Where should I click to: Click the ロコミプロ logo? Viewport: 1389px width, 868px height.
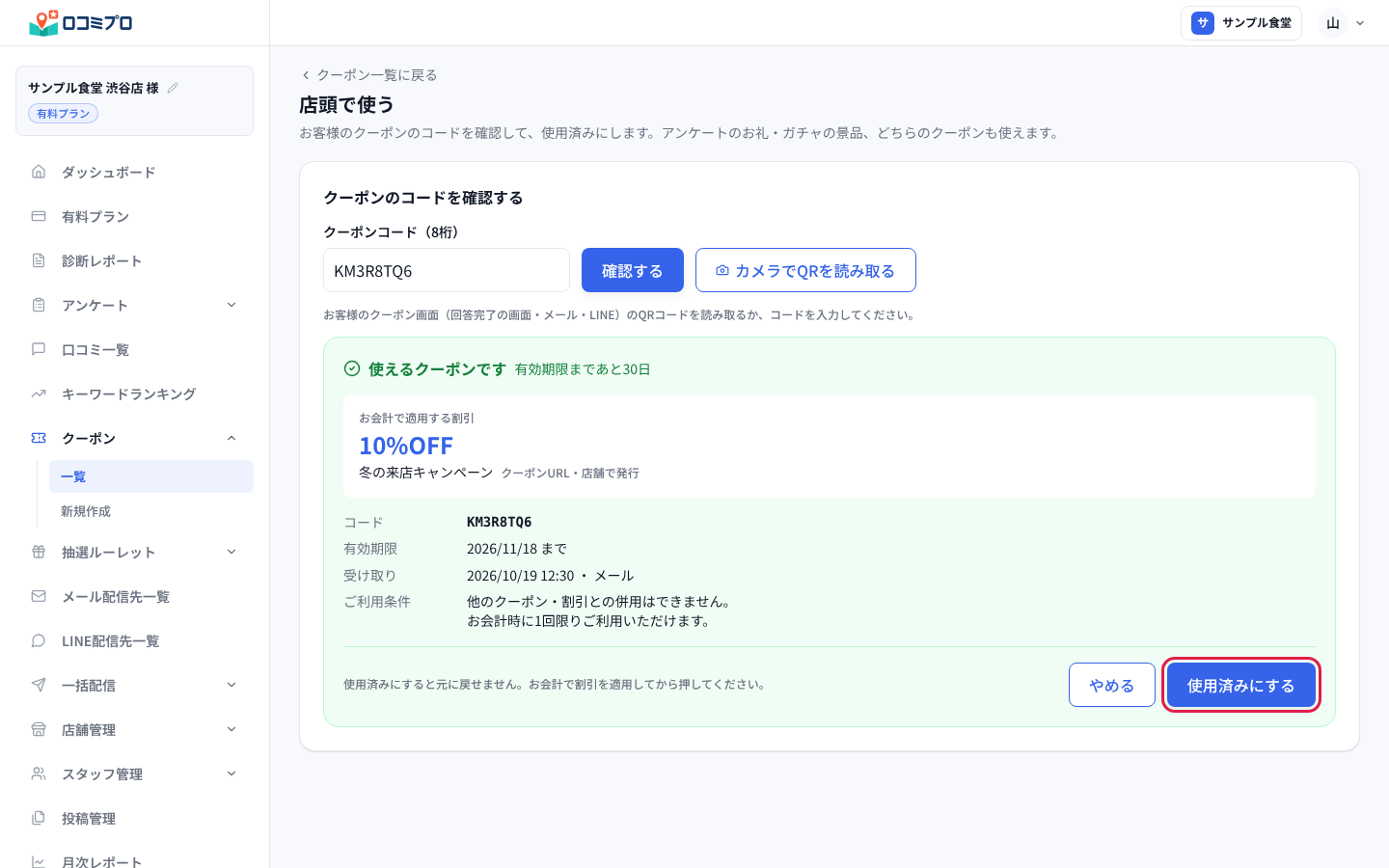point(81,22)
